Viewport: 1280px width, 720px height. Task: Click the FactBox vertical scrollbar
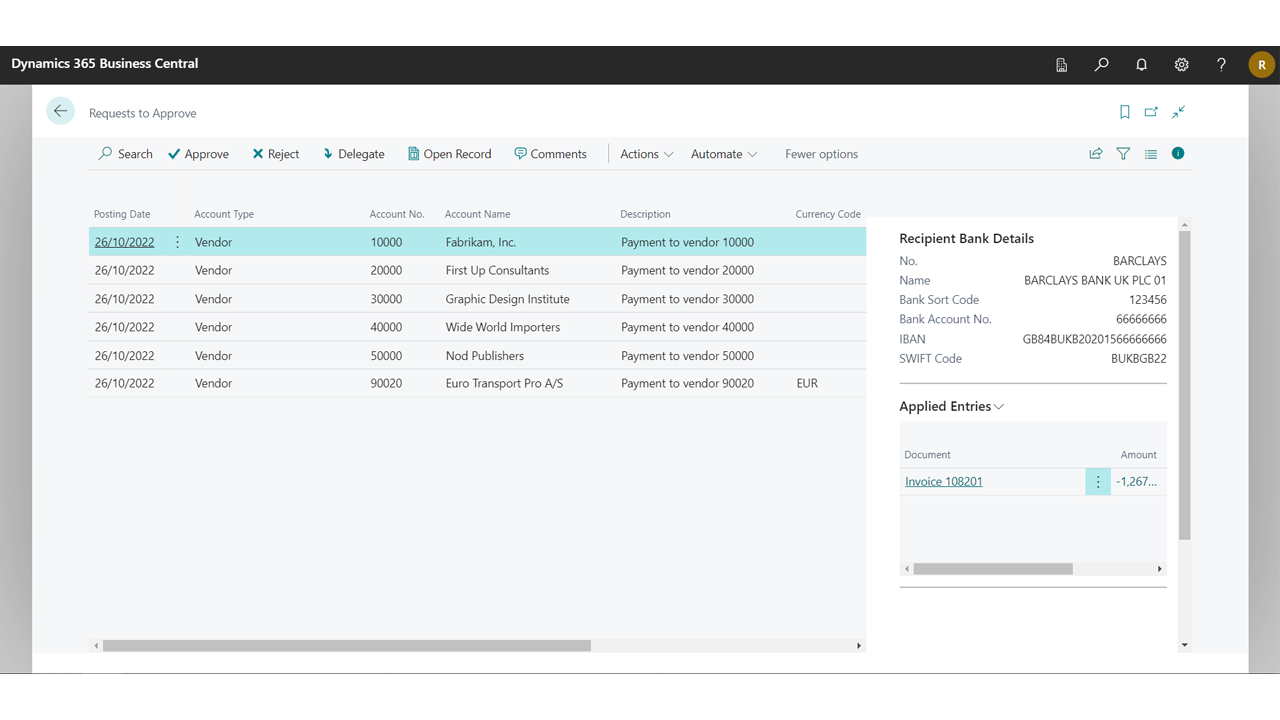1185,385
